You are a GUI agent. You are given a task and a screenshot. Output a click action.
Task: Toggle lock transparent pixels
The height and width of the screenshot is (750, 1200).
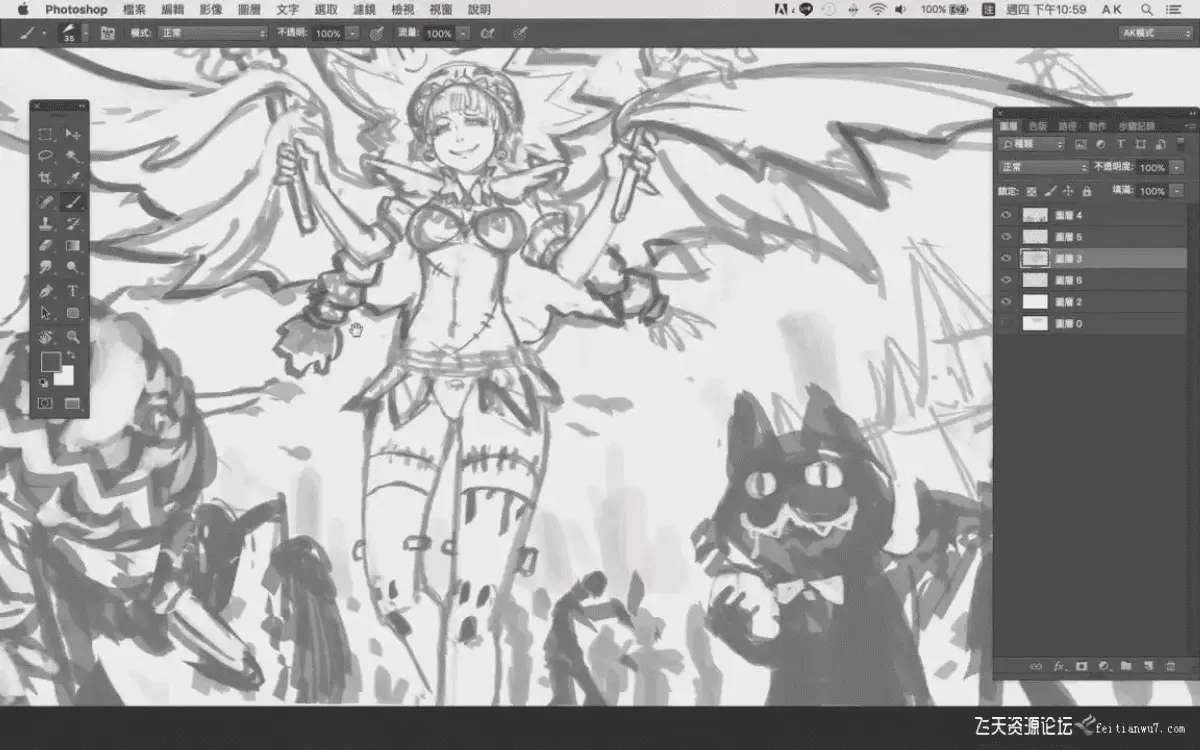[x=1033, y=191]
